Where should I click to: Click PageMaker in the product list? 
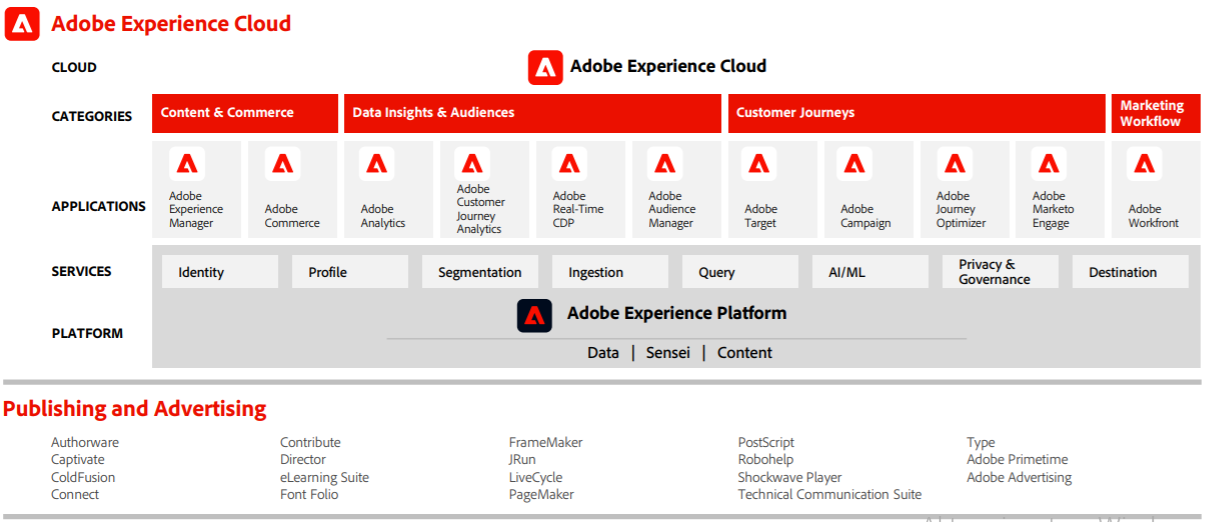tap(542, 494)
